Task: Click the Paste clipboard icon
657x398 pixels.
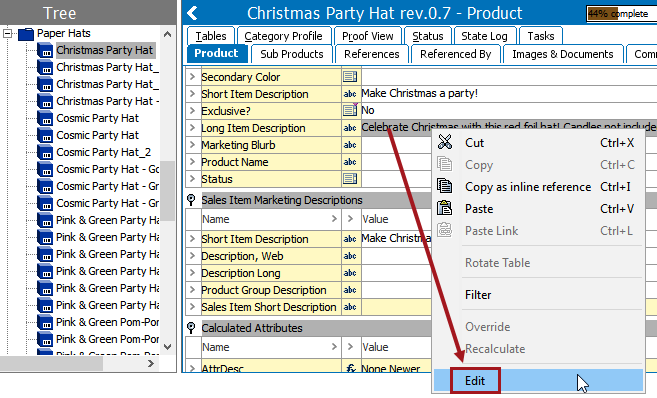Action: [445, 208]
